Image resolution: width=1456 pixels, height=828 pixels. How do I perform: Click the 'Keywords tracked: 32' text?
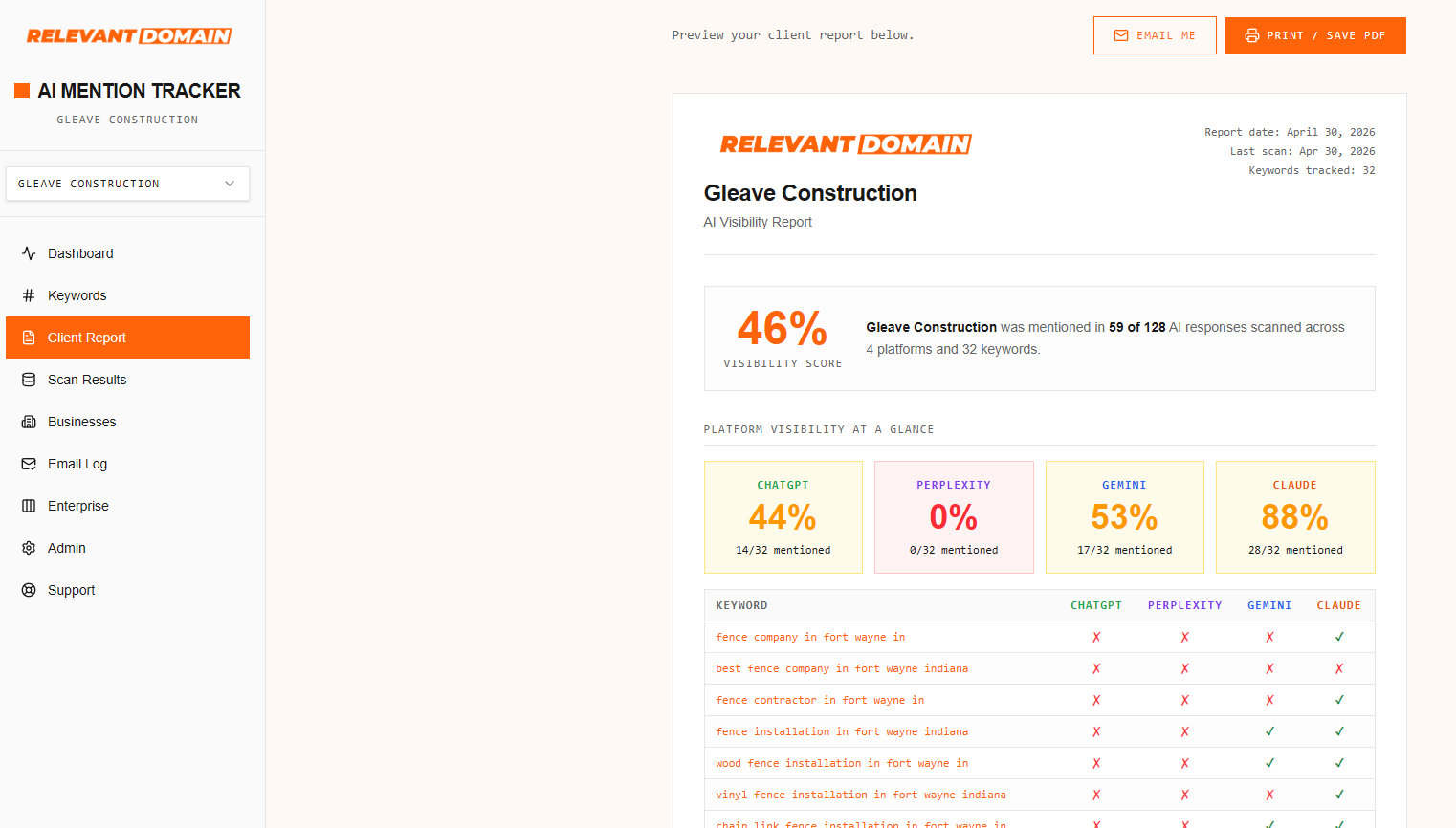1312,170
